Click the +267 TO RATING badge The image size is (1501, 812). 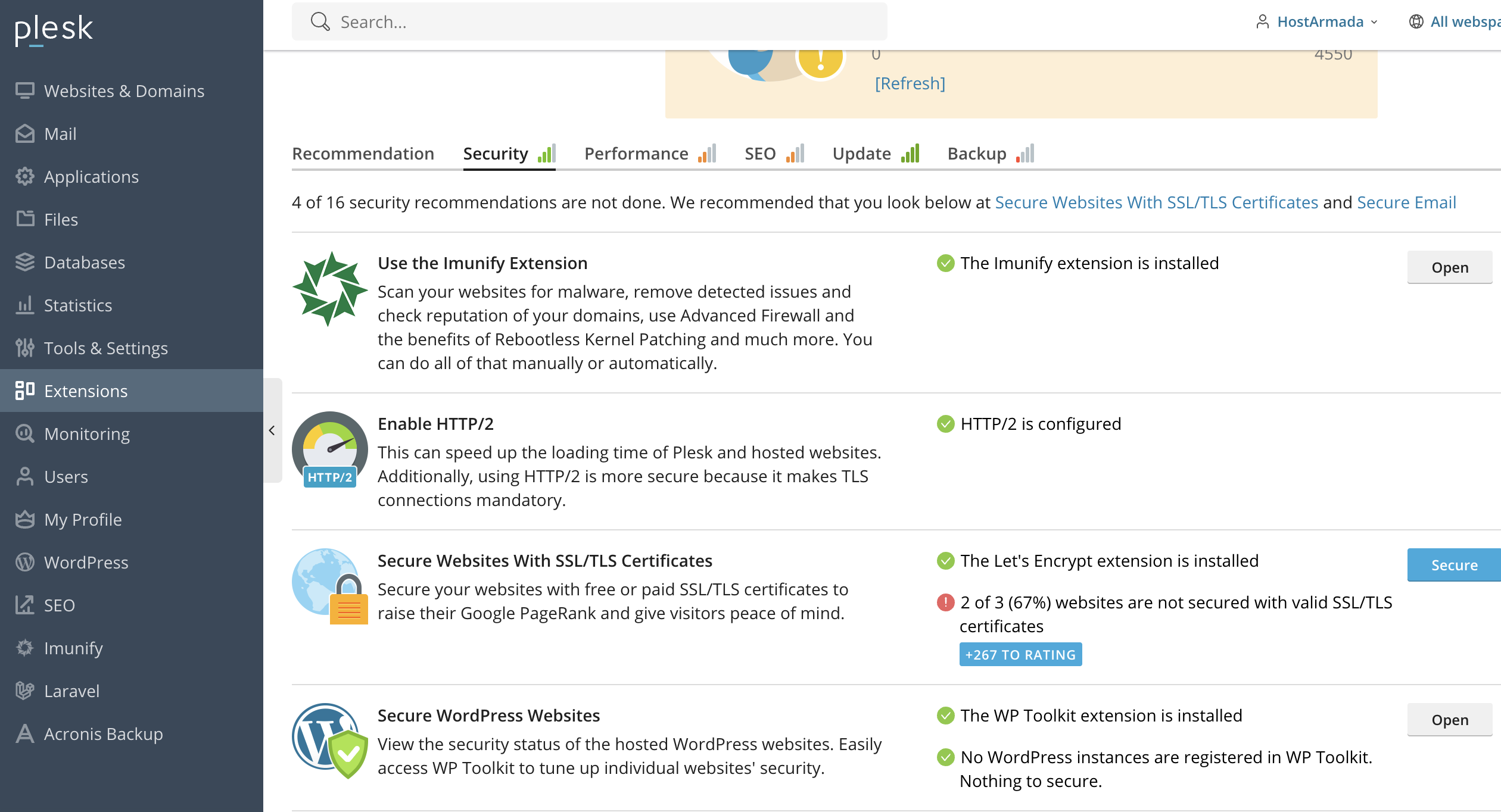tap(1020, 654)
